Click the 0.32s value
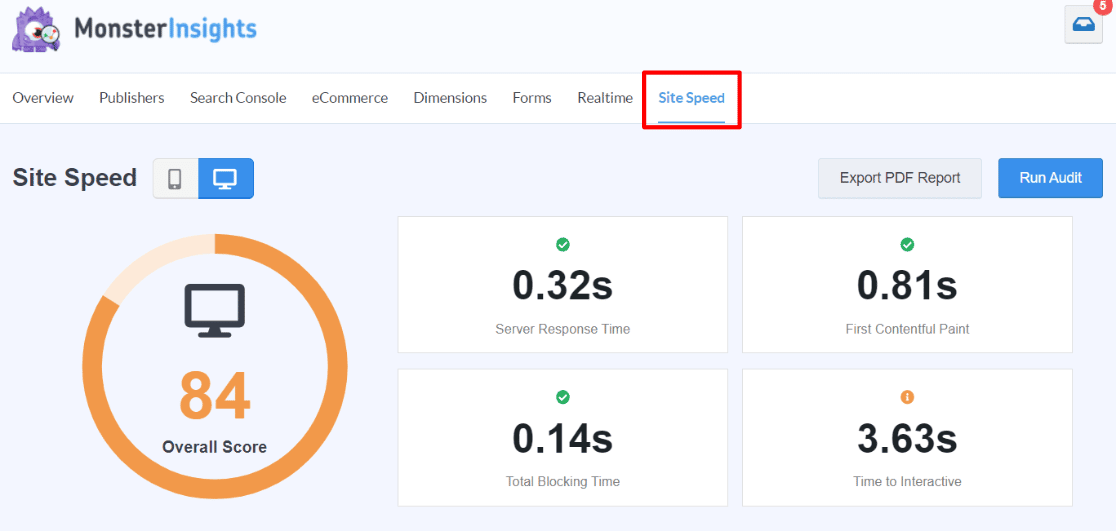Image resolution: width=1116 pixels, height=531 pixels. pyautogui.click(x=562, y=285)
